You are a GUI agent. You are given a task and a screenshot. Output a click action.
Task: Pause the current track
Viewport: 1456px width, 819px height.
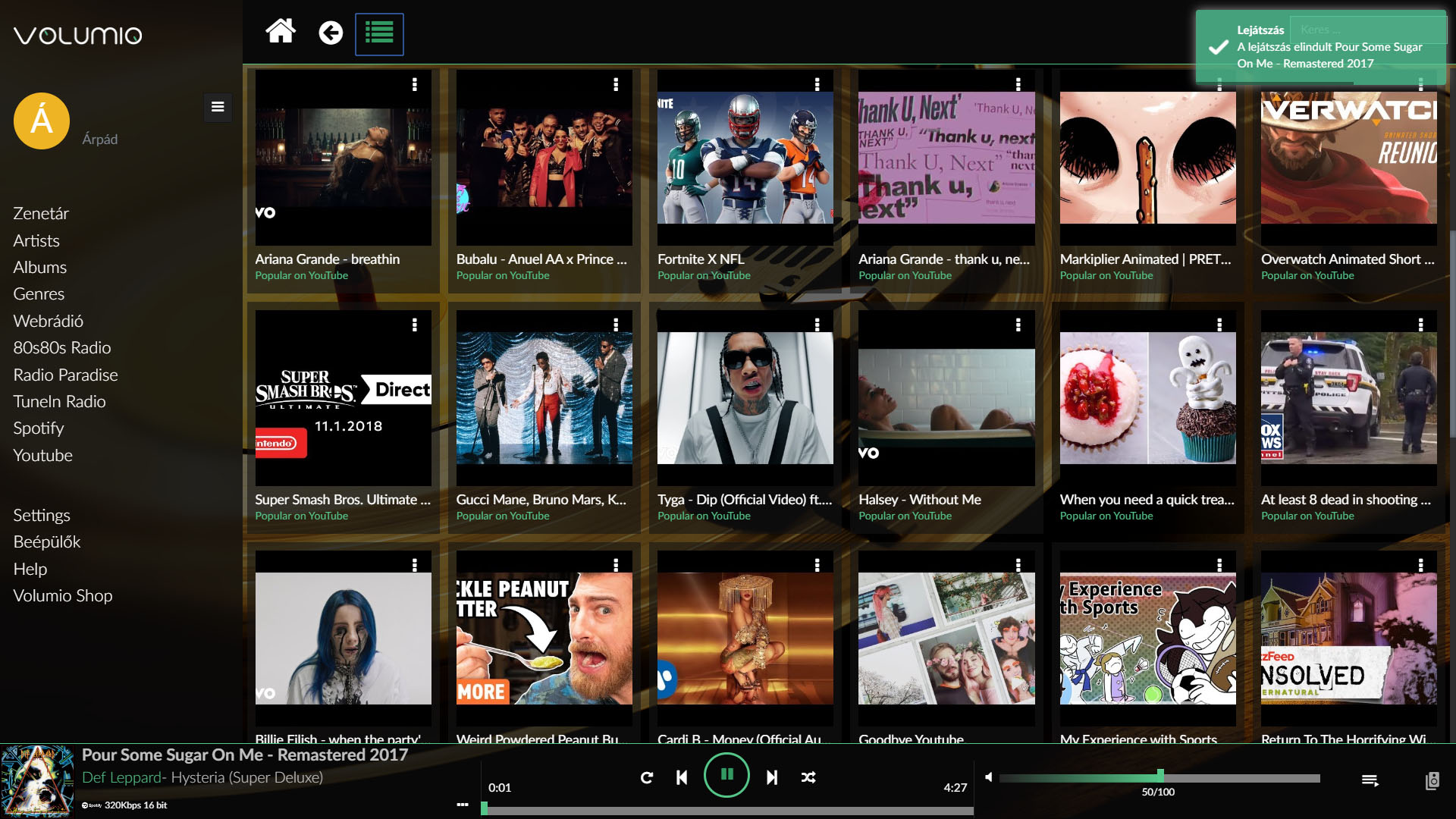(x=726, y=774)
